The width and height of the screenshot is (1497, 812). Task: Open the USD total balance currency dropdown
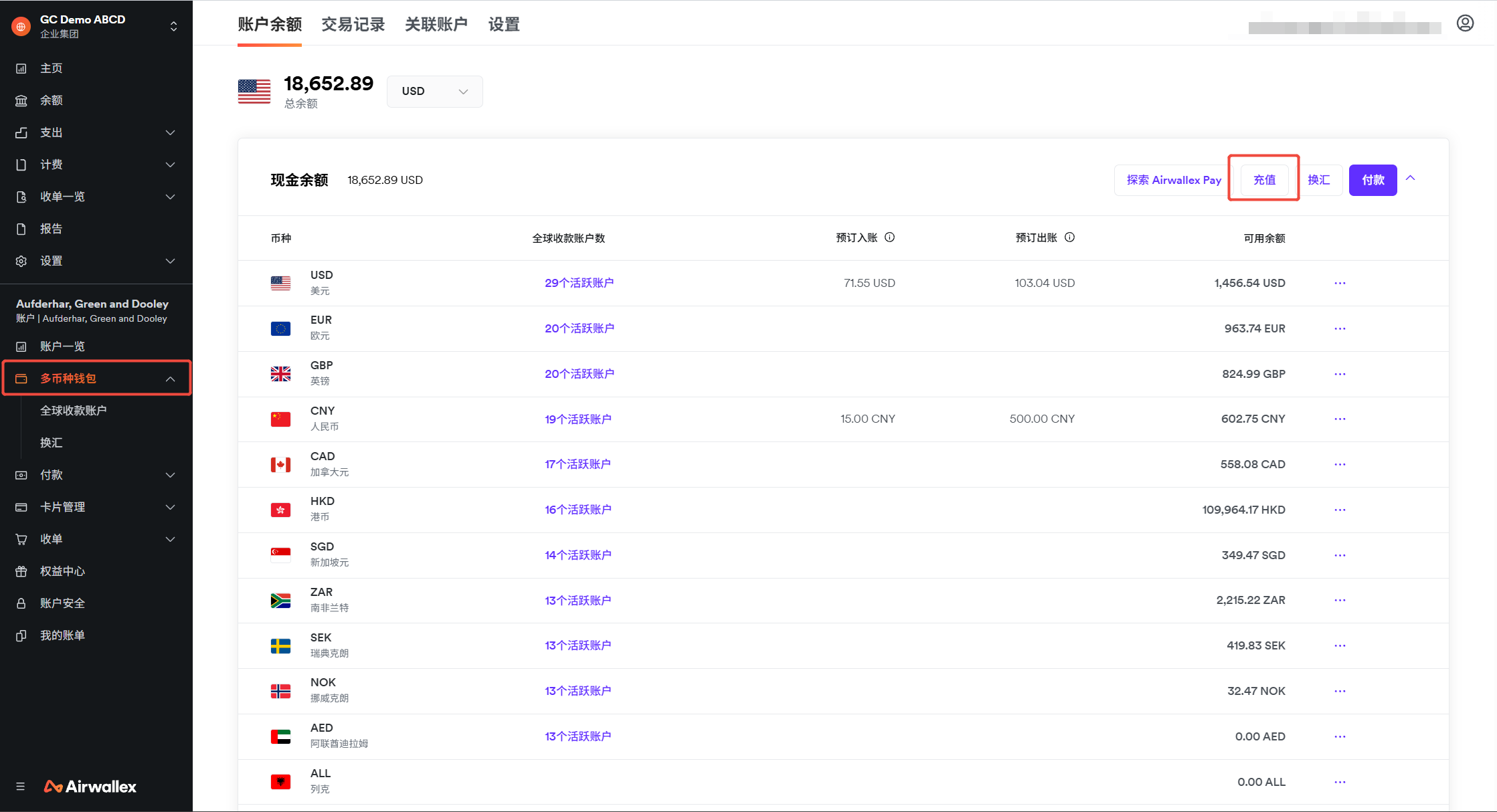(x=434, y=92)
